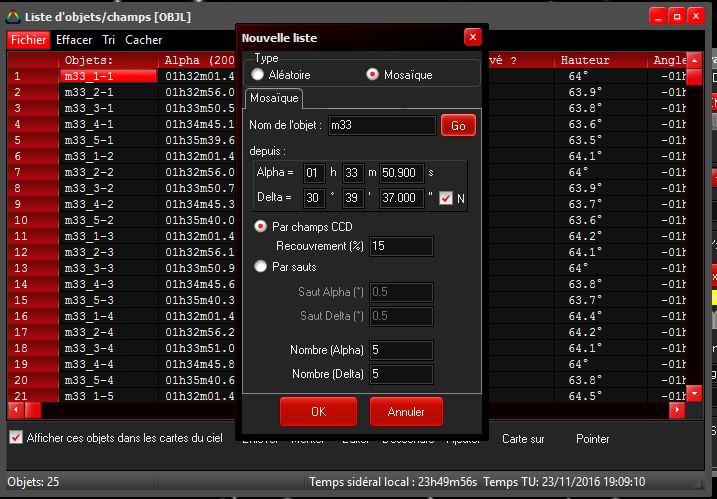Close the Nouvelle liste dialog
Viewport: 717px width, 499px height.
472,37
